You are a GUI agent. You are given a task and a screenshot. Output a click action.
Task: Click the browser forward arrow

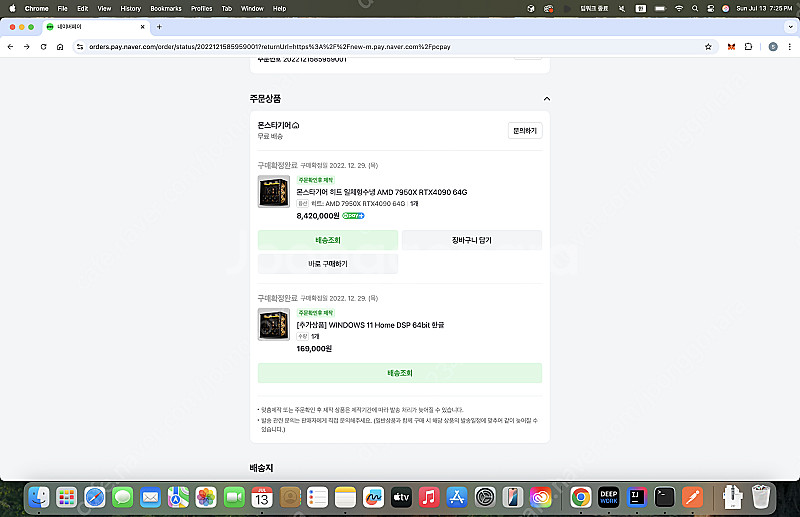(27, 46)
